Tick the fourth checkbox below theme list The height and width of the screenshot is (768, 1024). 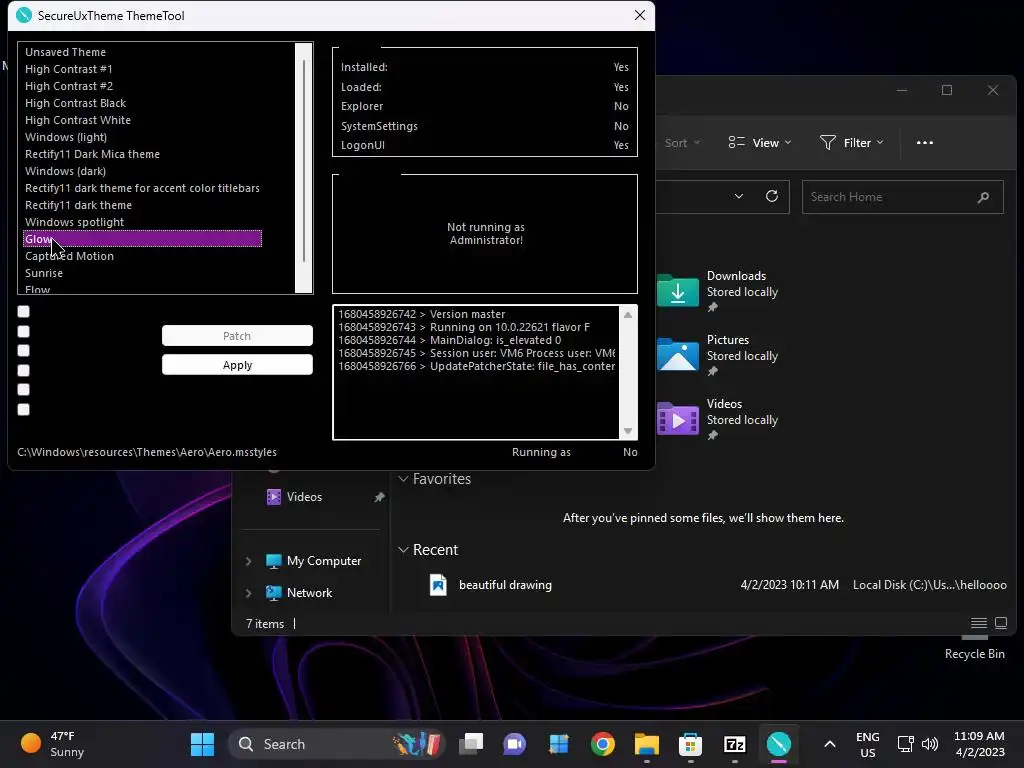tap(24, 370)
